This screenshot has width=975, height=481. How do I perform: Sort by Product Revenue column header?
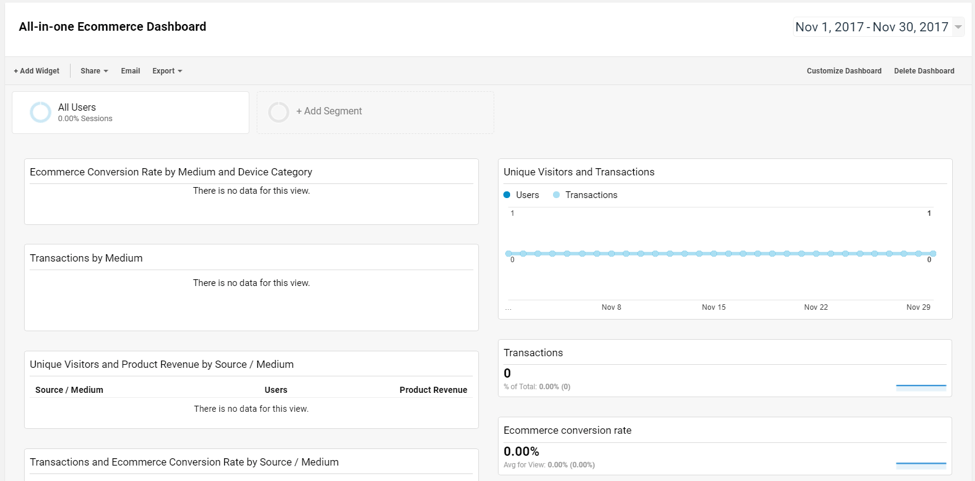(x=433, y=390)
